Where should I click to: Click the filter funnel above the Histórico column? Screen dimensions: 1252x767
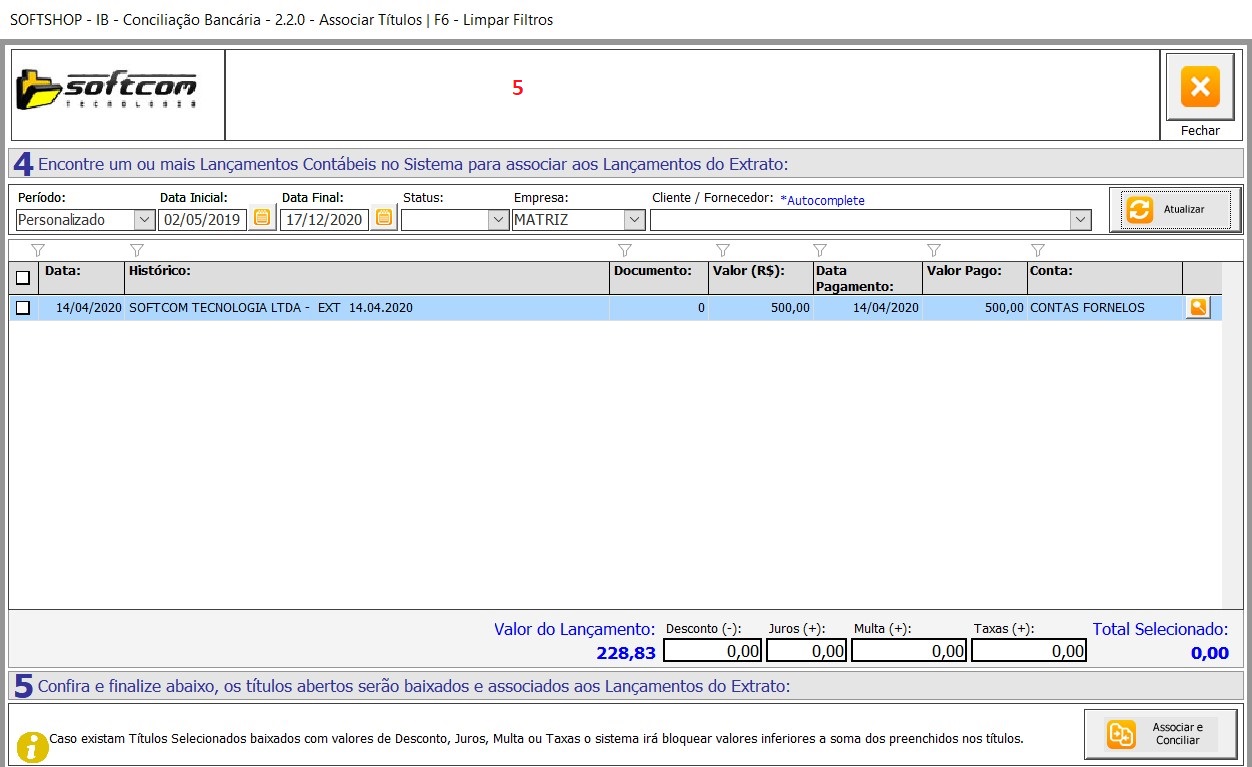[x=137, y=250]
